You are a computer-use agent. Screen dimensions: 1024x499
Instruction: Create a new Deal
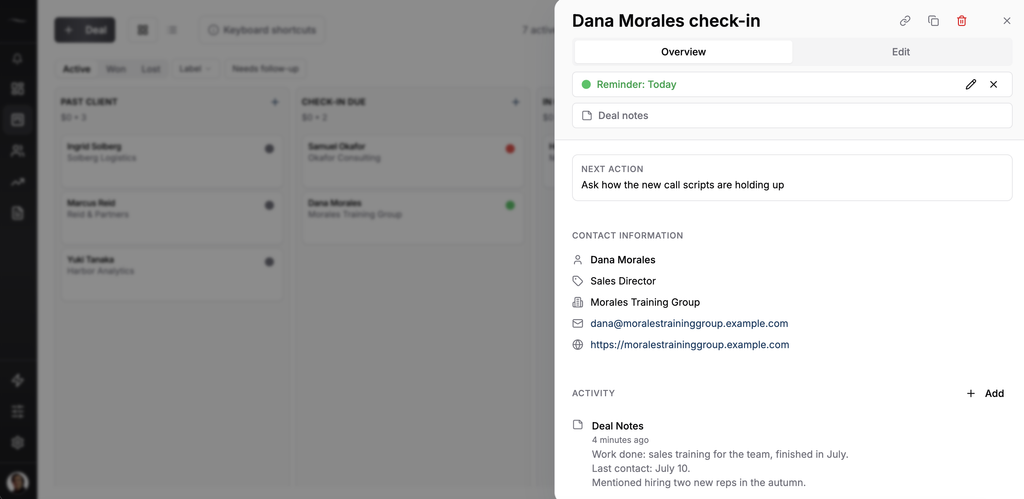coord(85,30)
